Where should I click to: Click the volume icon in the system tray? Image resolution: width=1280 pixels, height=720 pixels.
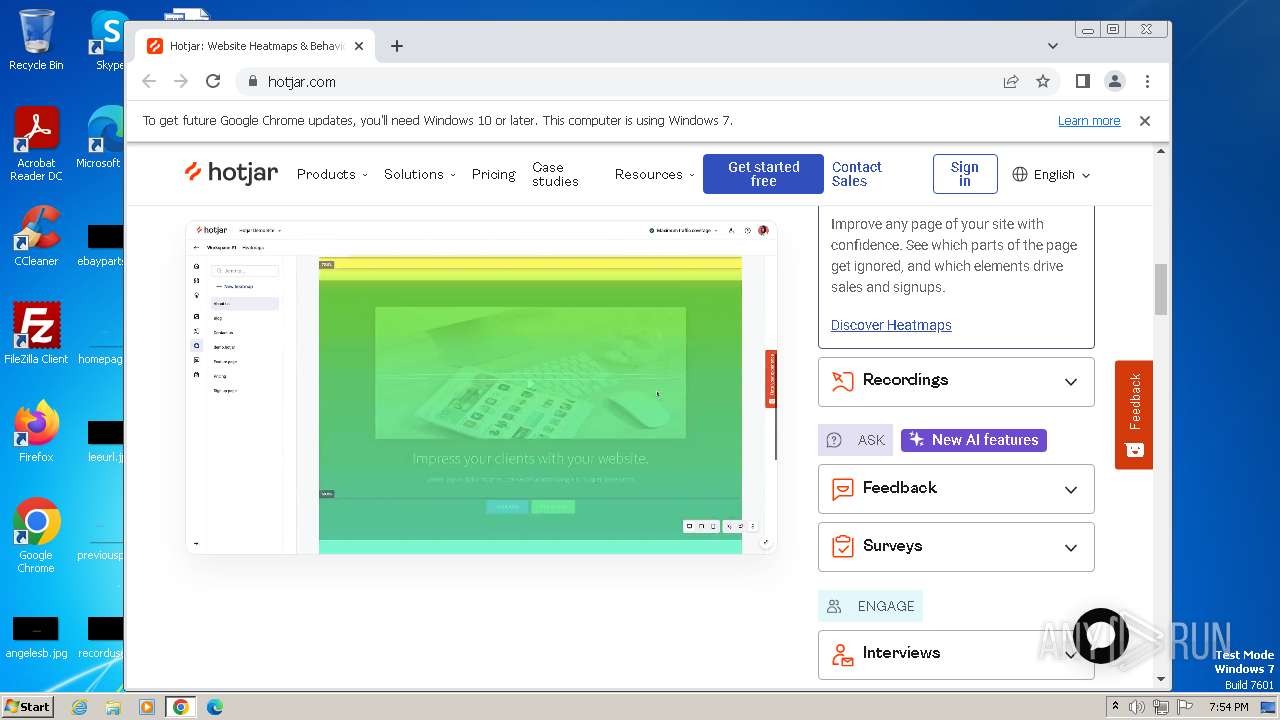pyautogui.click(x=1137, y=707)
